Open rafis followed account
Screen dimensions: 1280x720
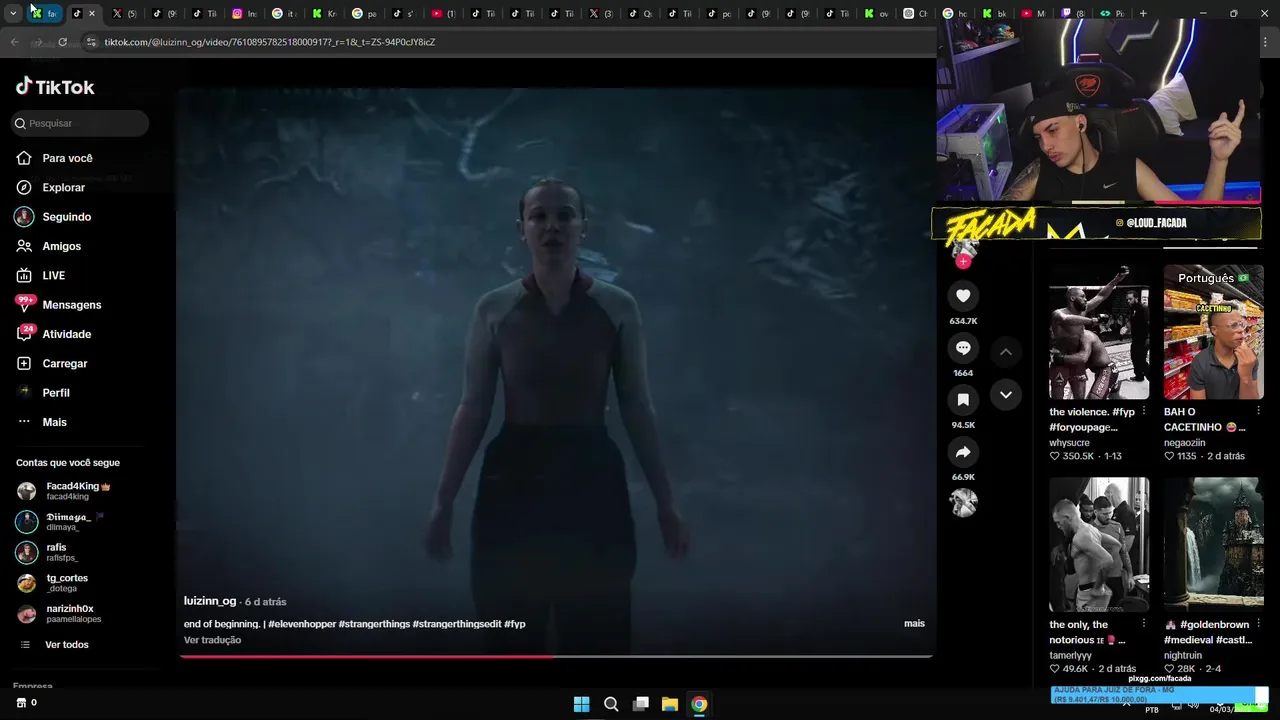47,552
